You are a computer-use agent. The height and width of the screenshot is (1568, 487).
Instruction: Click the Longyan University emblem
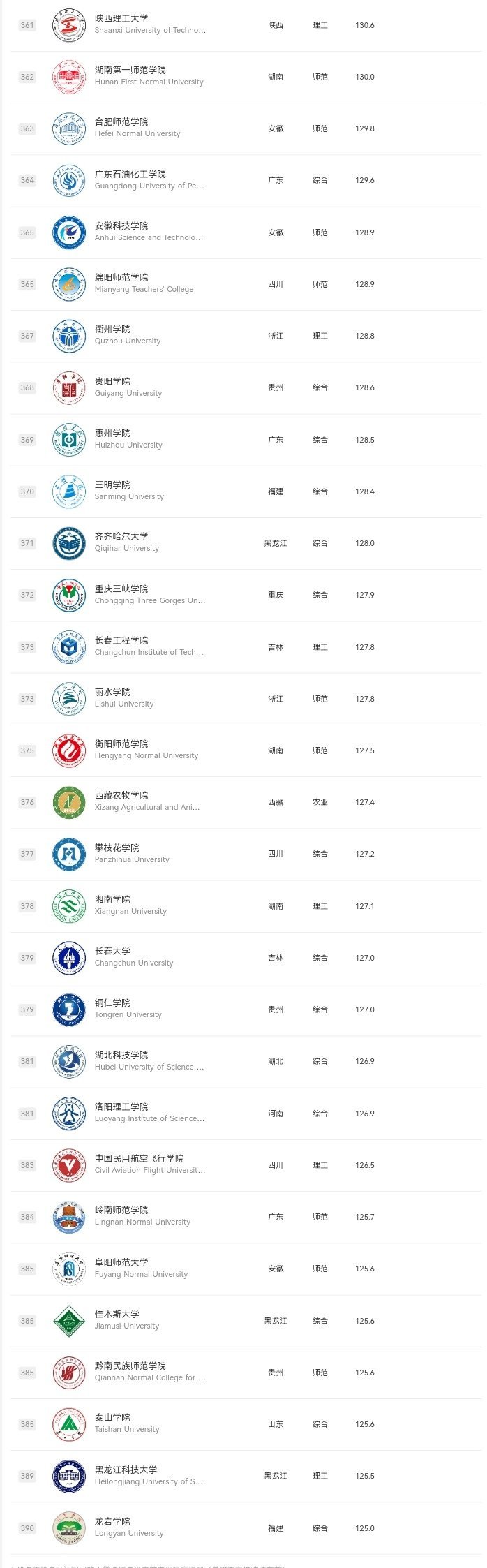tap(69, 1528)
